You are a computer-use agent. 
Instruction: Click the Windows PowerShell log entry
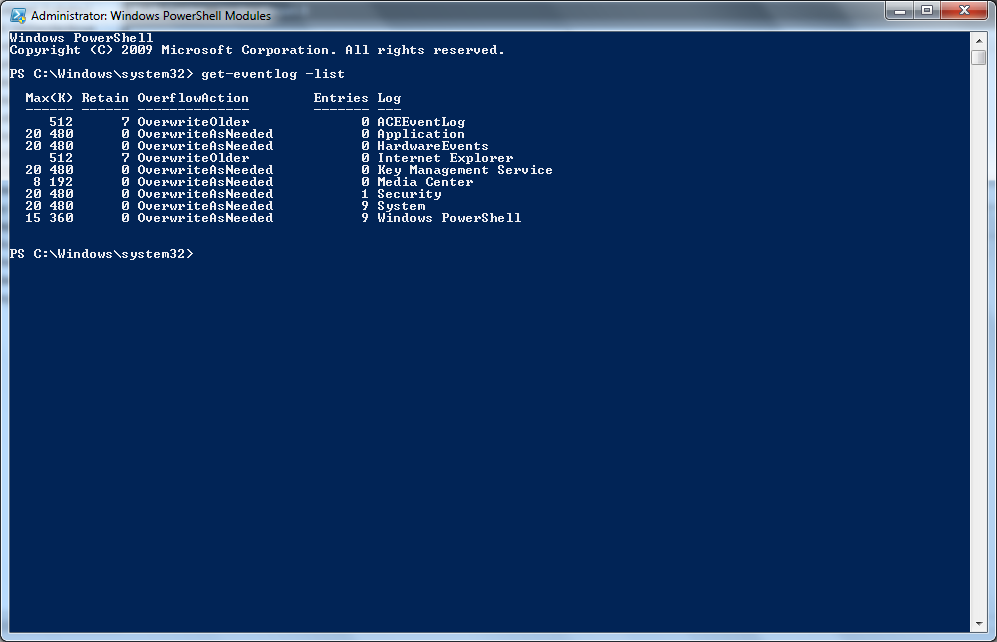click(449, 218)
